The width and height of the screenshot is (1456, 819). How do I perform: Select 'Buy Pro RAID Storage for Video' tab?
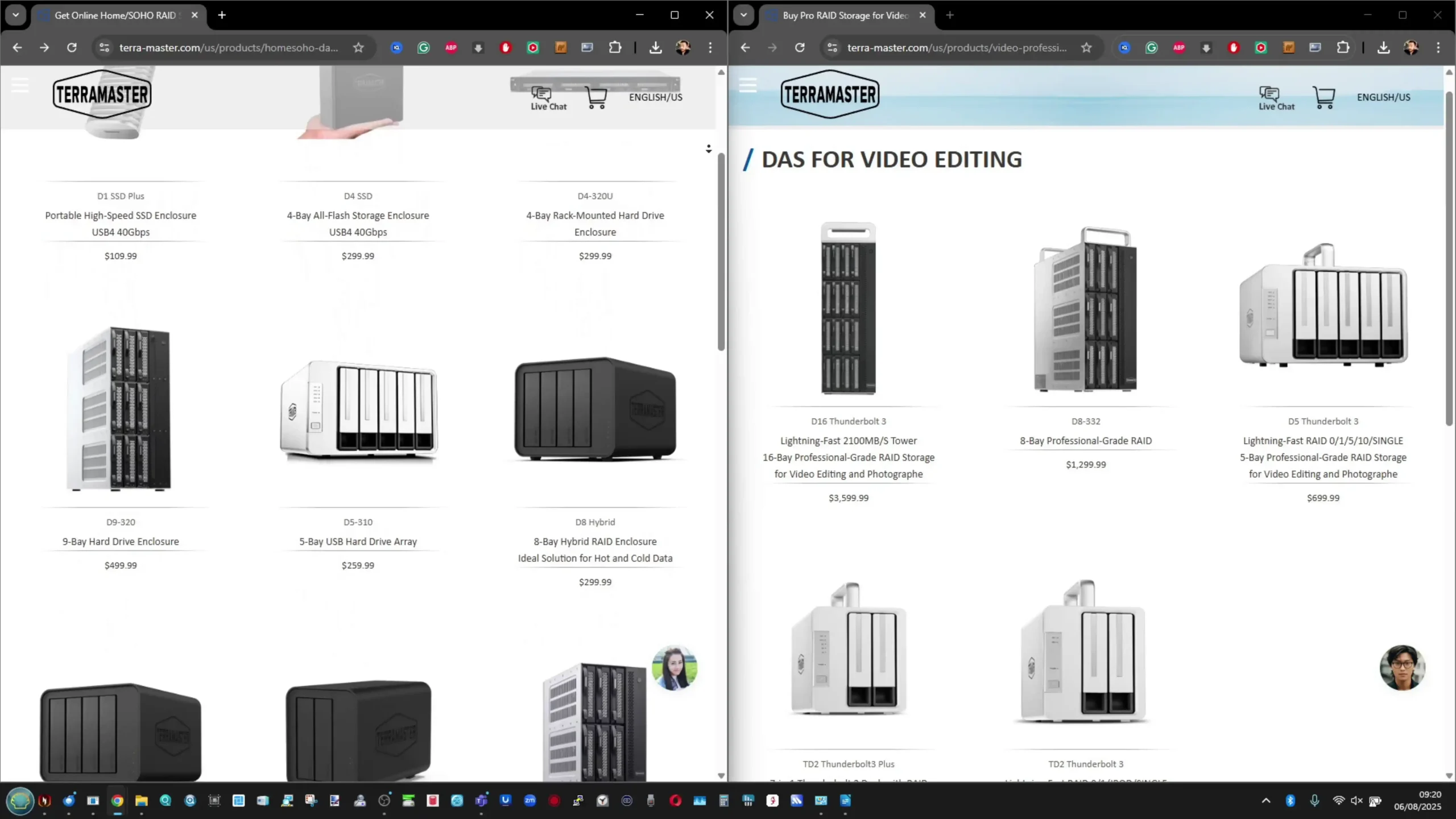click(845, 15)
